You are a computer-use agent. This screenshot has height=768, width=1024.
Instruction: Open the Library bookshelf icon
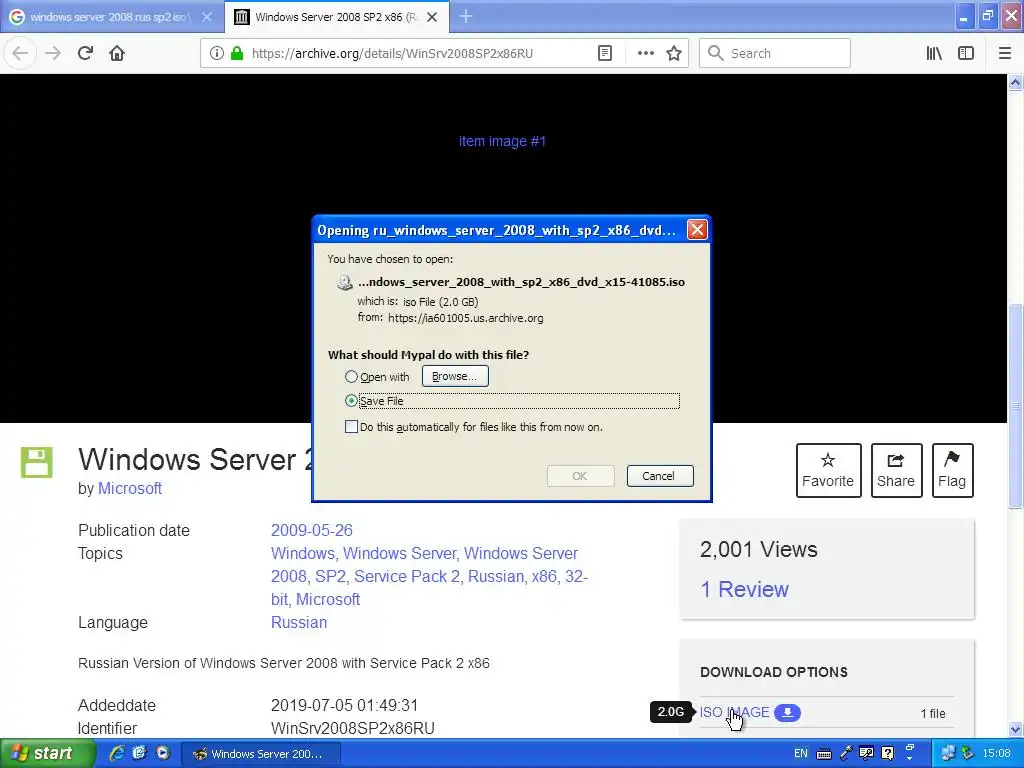934,53
